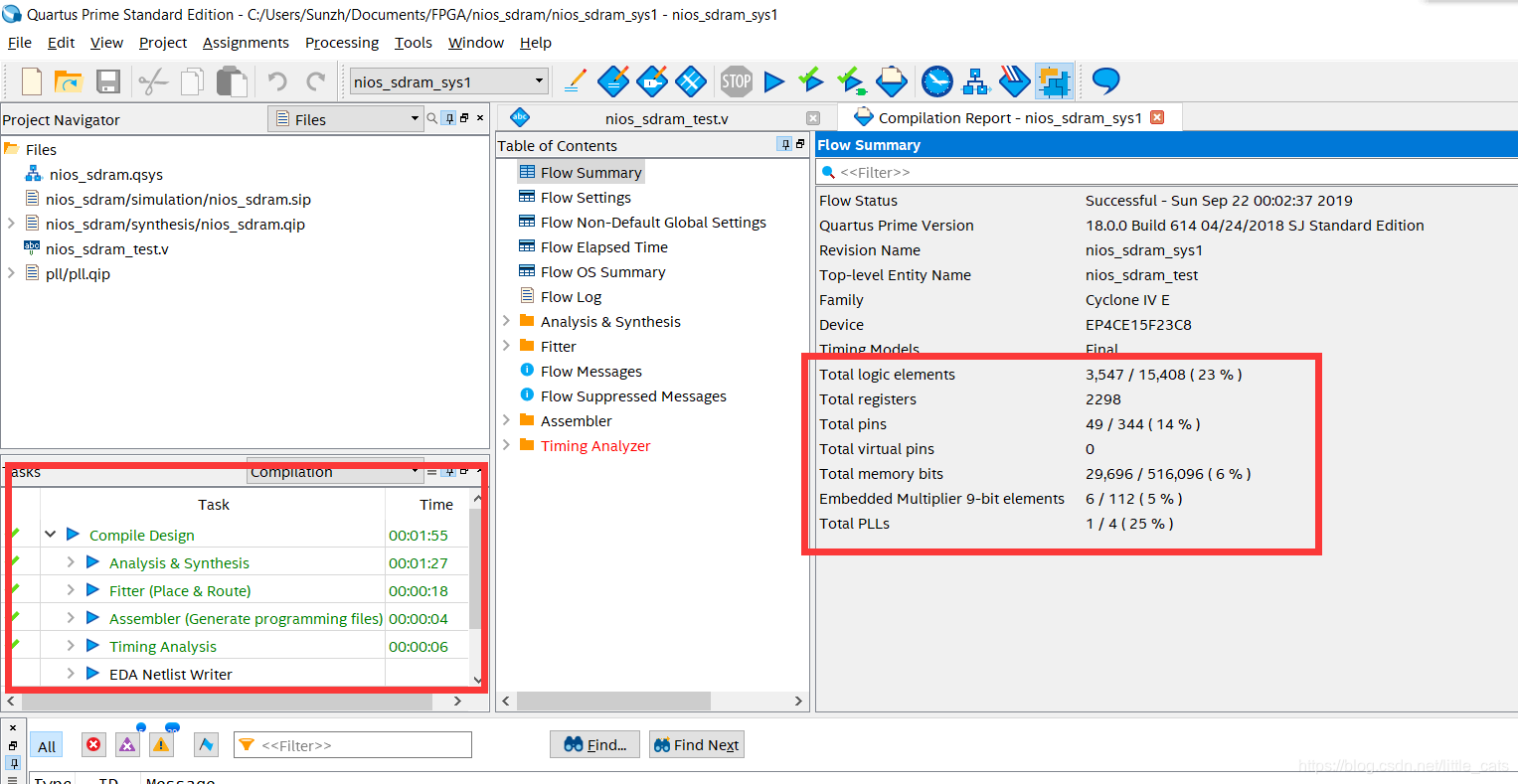The height and width of the screenshot is (784, 1518).
Task: Collapse Compile Design task
Action: (x=50, y=535)
